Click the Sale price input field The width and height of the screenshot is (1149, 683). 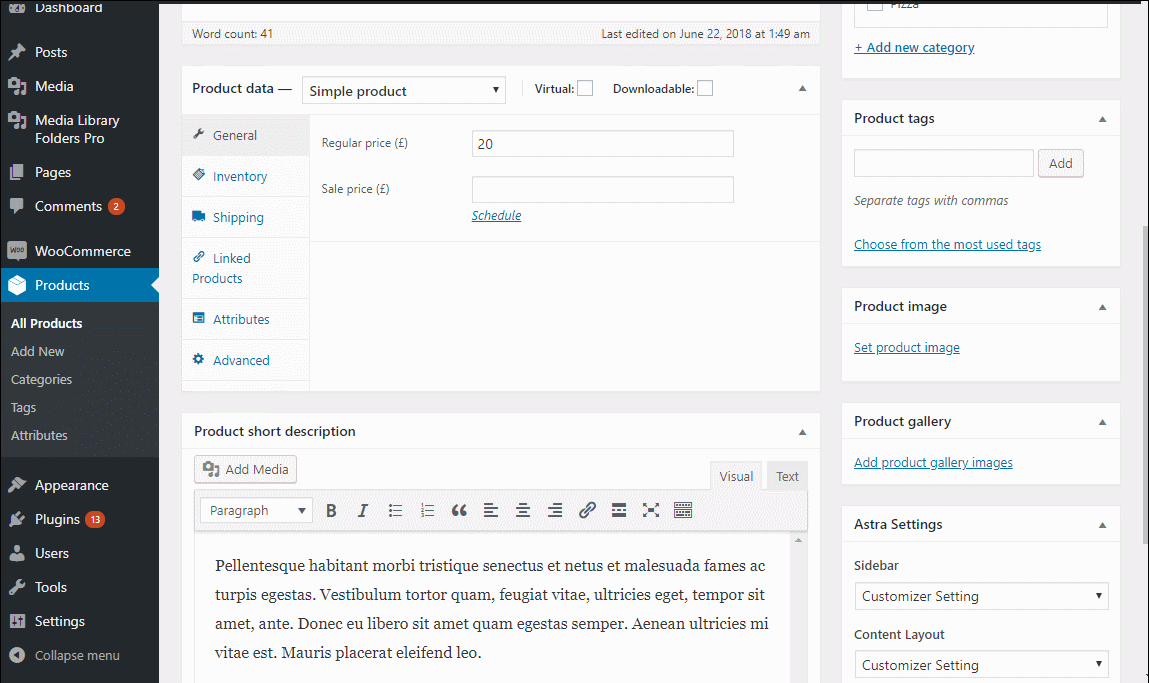pyautogui.click(x=602, y=189)
